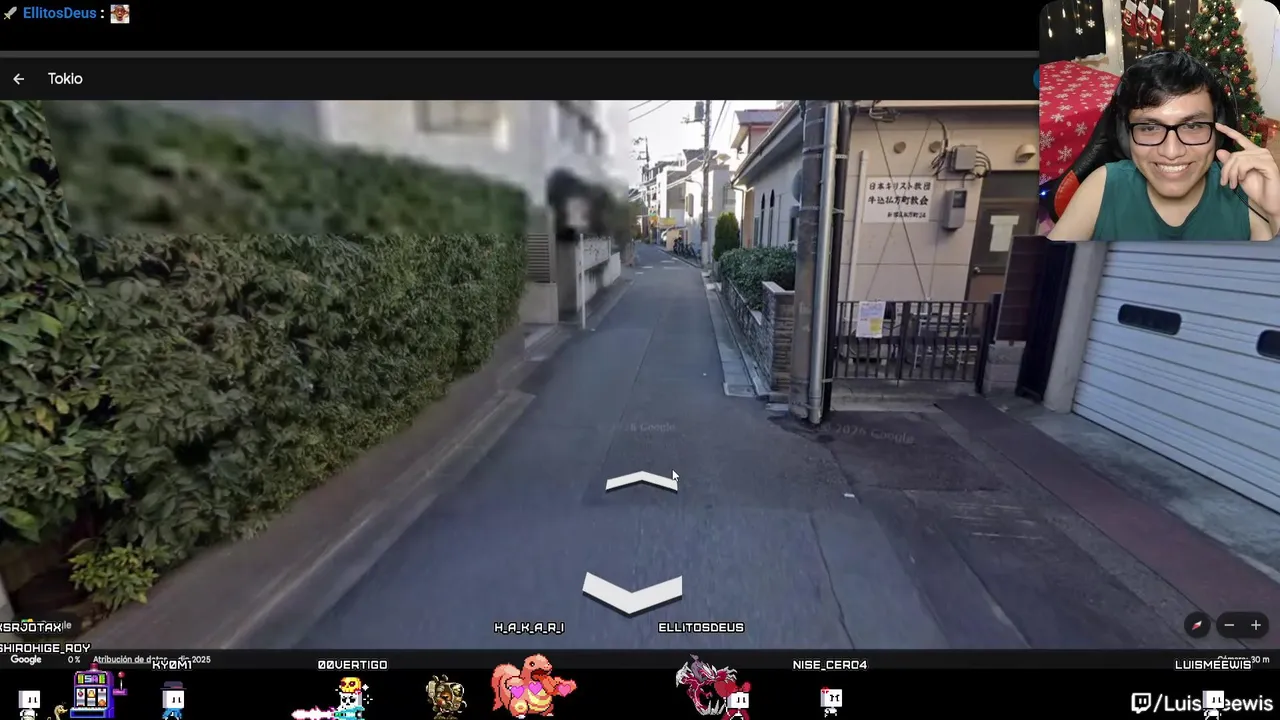Reset orientation with the compass icon
1280x720 pixels.
[x=1197, y=626]
